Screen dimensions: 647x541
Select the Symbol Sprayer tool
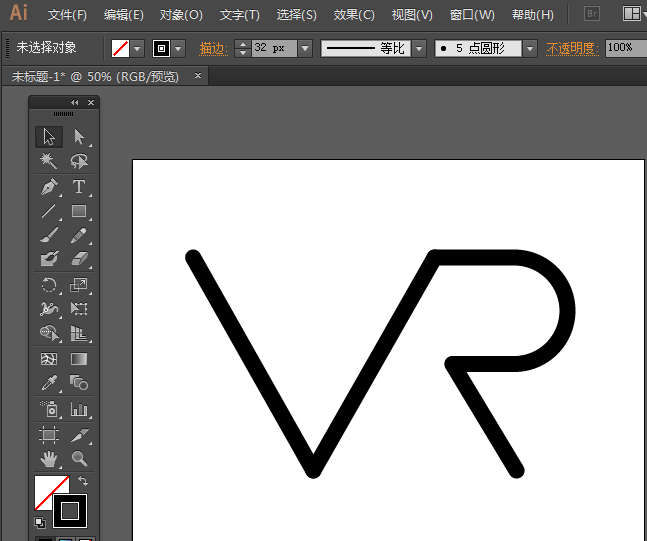(x=49, y=409)
